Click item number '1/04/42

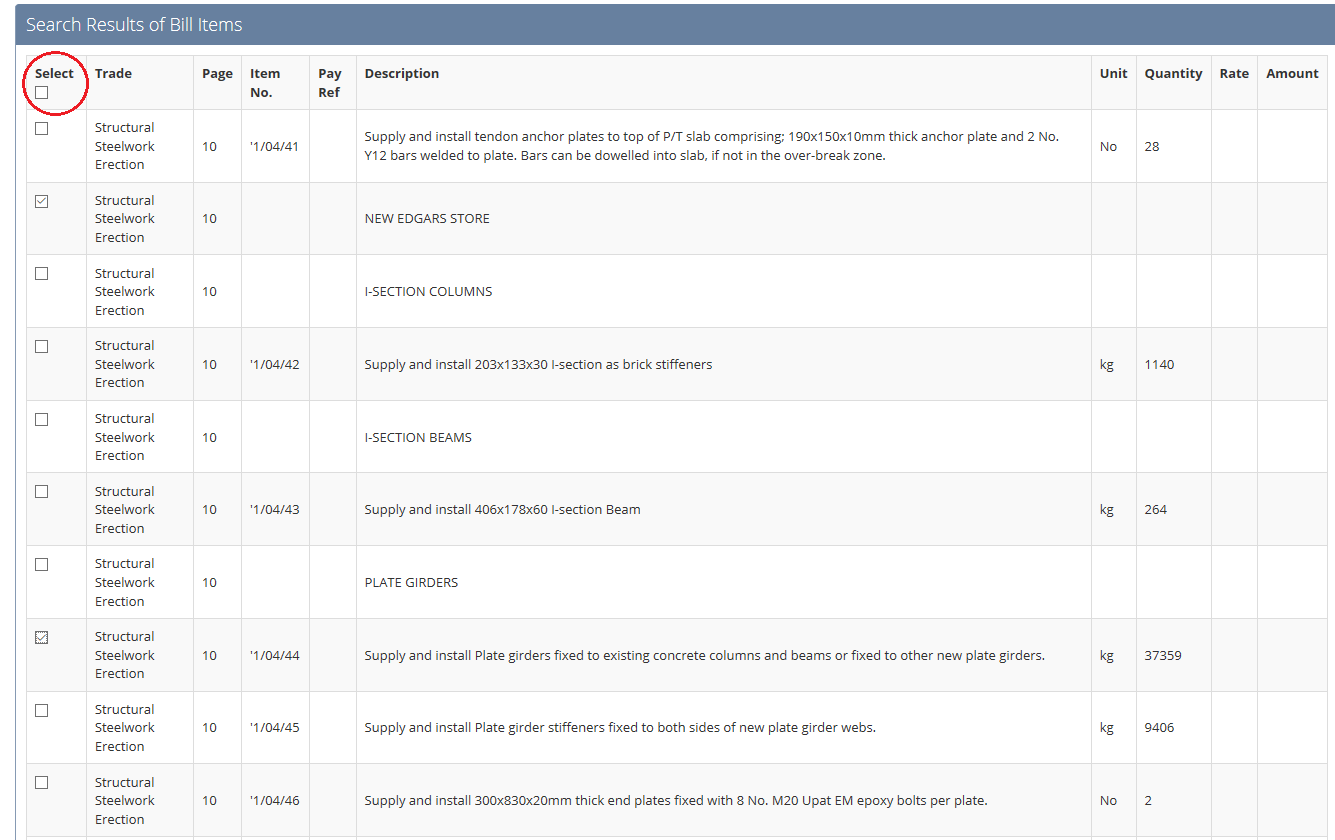(275, 364)
